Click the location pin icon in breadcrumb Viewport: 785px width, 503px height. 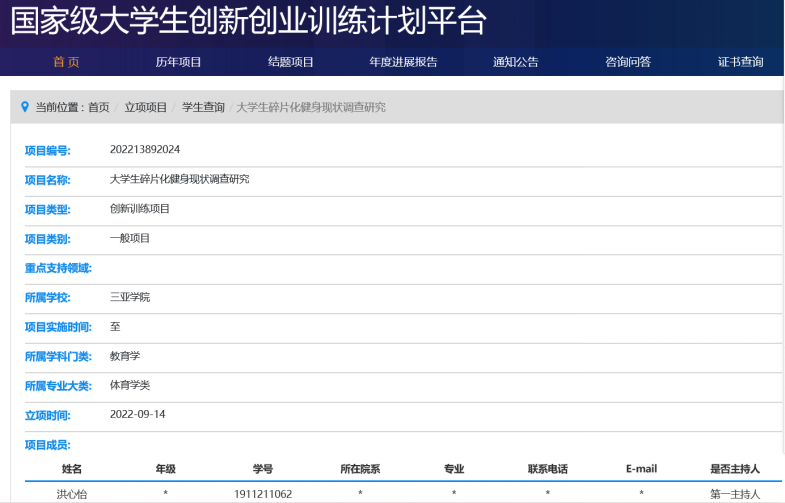coord(25,107)
